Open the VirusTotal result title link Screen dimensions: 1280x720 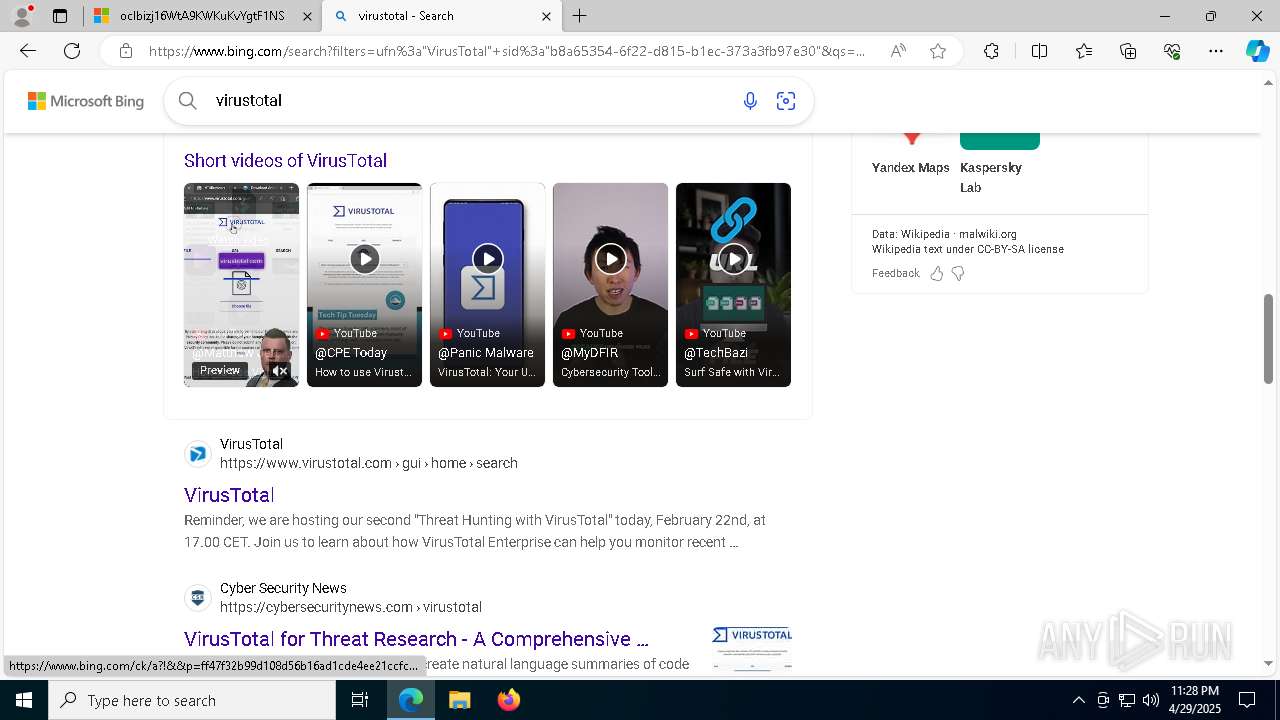coord(229,495)
